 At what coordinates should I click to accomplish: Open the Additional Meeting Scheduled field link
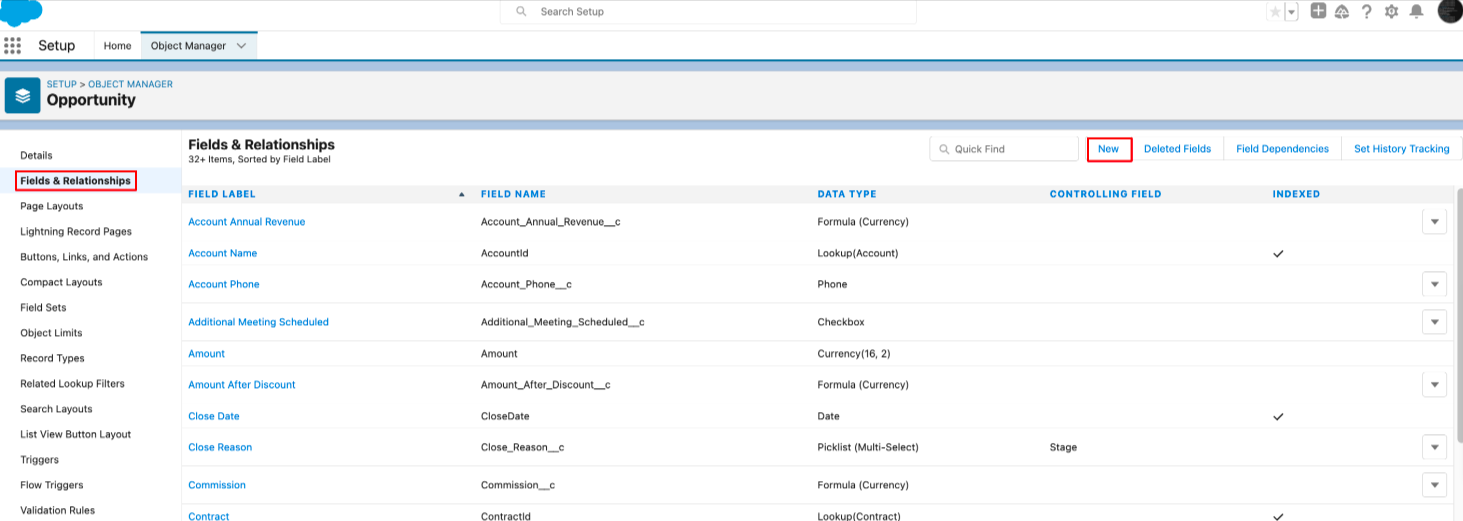click(x=258, y=322)
